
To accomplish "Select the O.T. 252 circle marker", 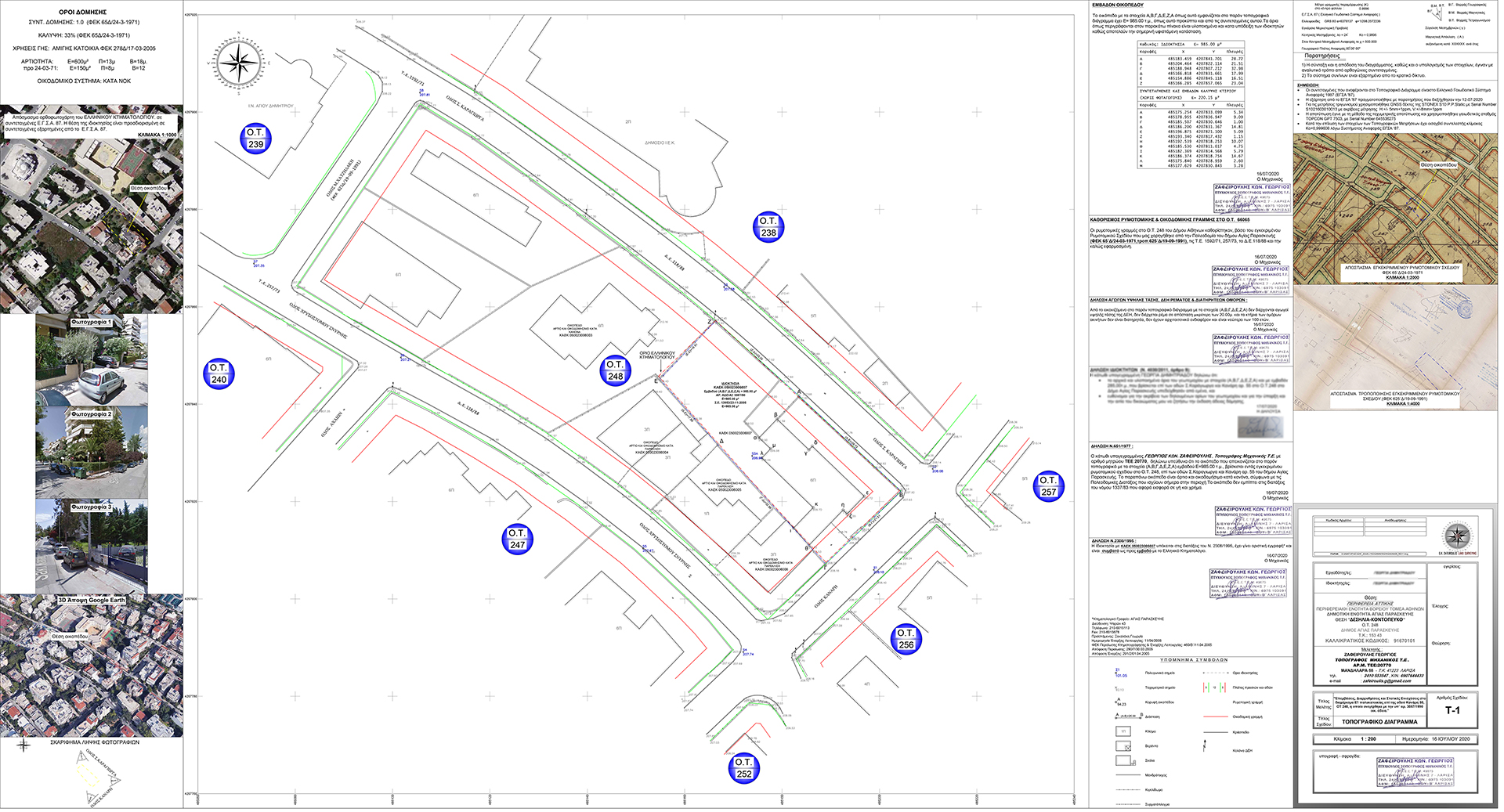I will (x=743, y=768).
